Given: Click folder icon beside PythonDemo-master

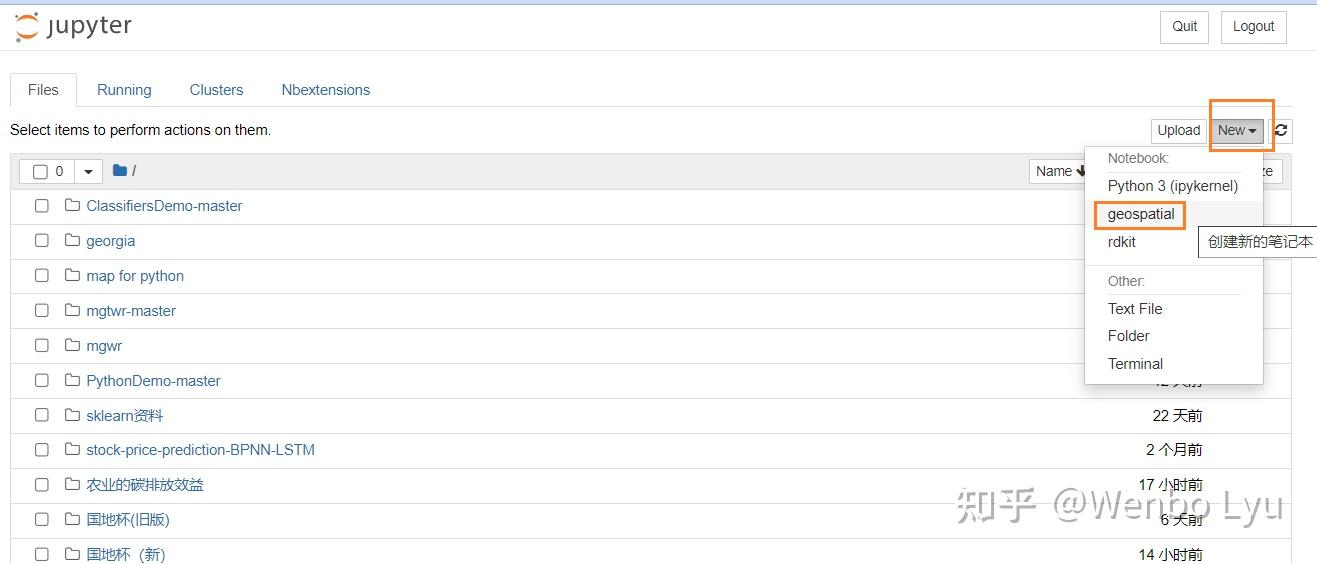Looking at the screenshot, I should 72,380.
